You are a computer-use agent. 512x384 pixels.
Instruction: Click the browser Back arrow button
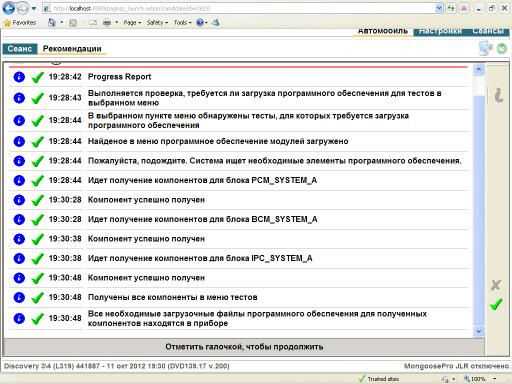pyautogui.click(x=9, y=8)
